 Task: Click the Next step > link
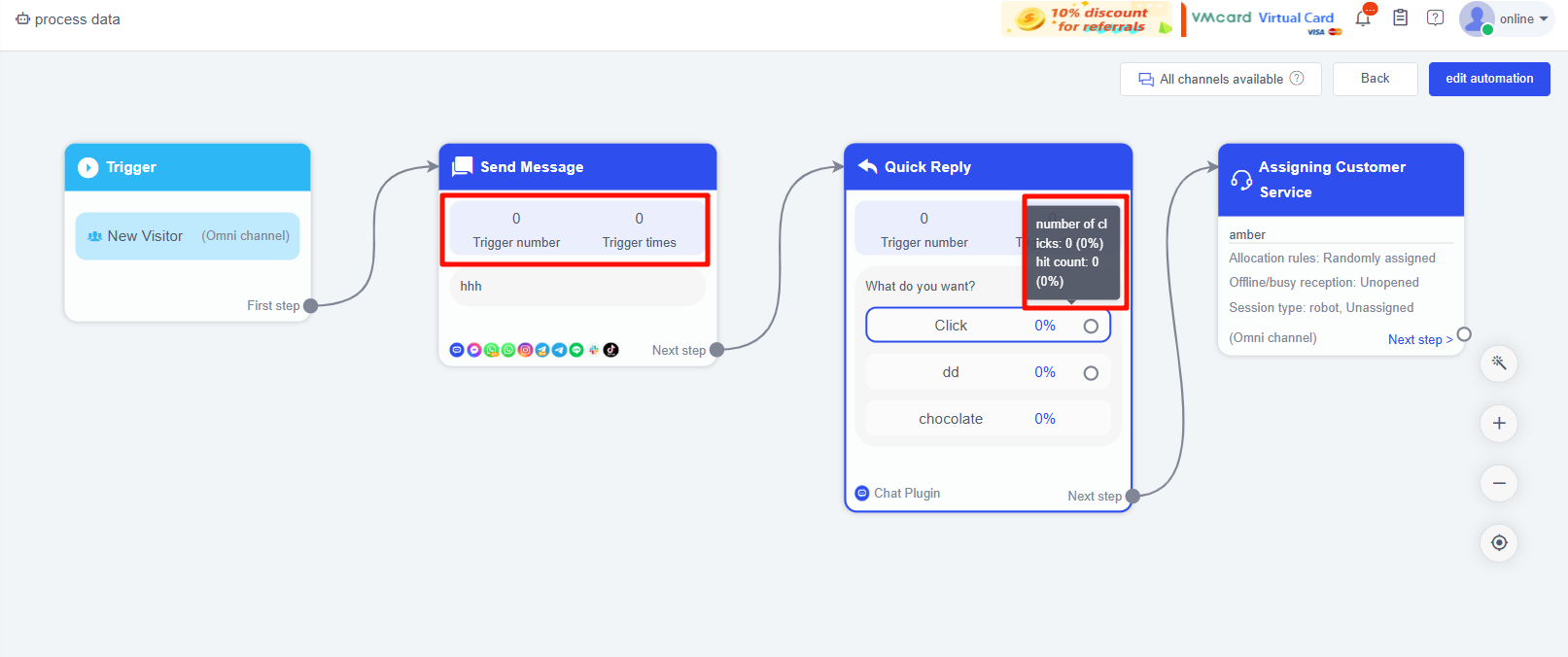pos(1419,339)
